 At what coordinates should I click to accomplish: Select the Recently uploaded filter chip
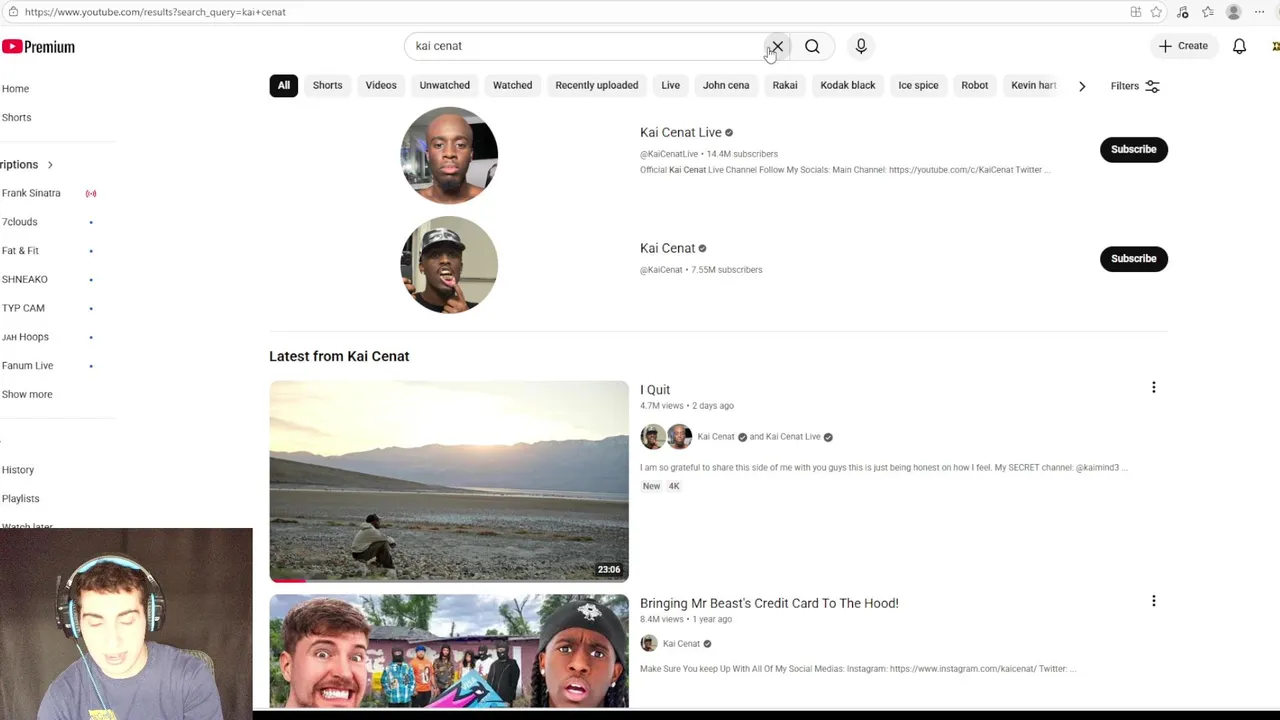(597, 85)
